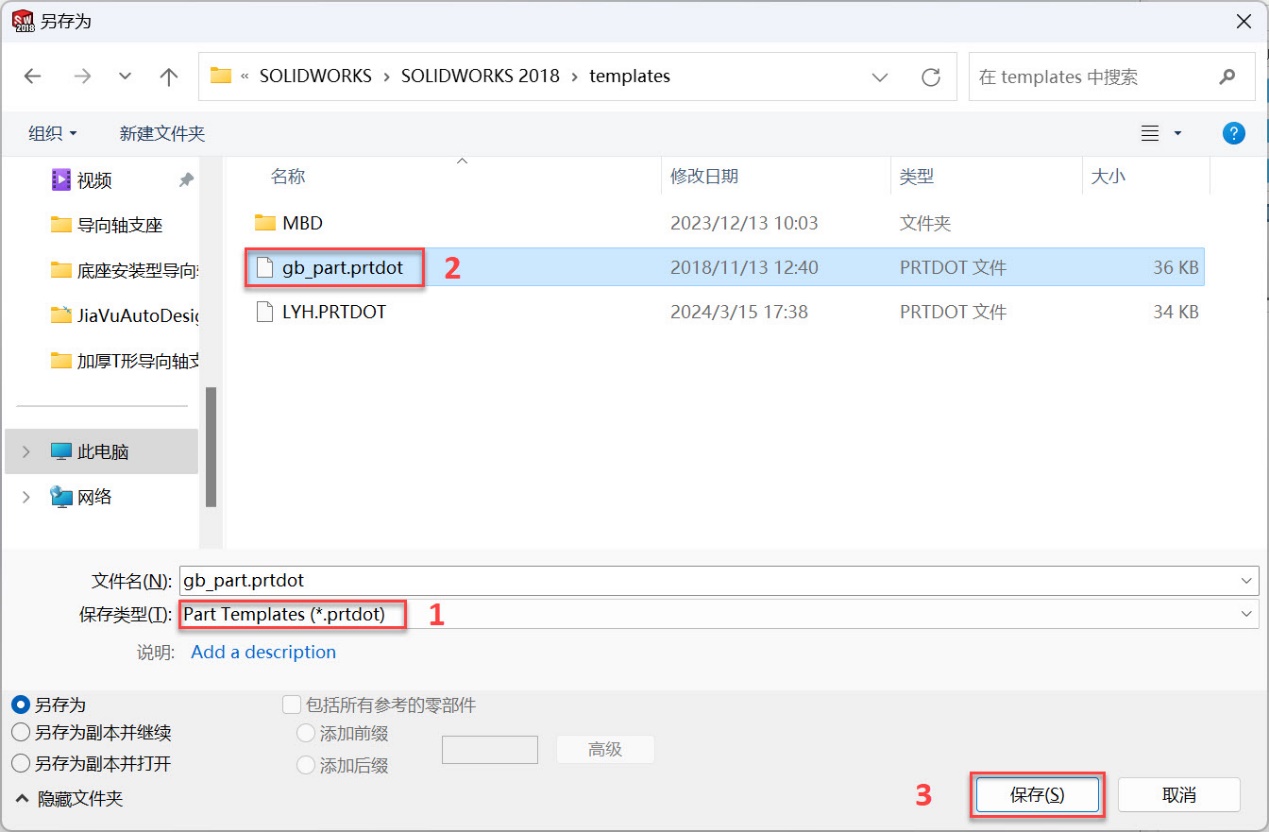The width and height of the screenshot is (1269, 832).
Task: Select the 另存为 radio button
Action: [x=20, y=705]
